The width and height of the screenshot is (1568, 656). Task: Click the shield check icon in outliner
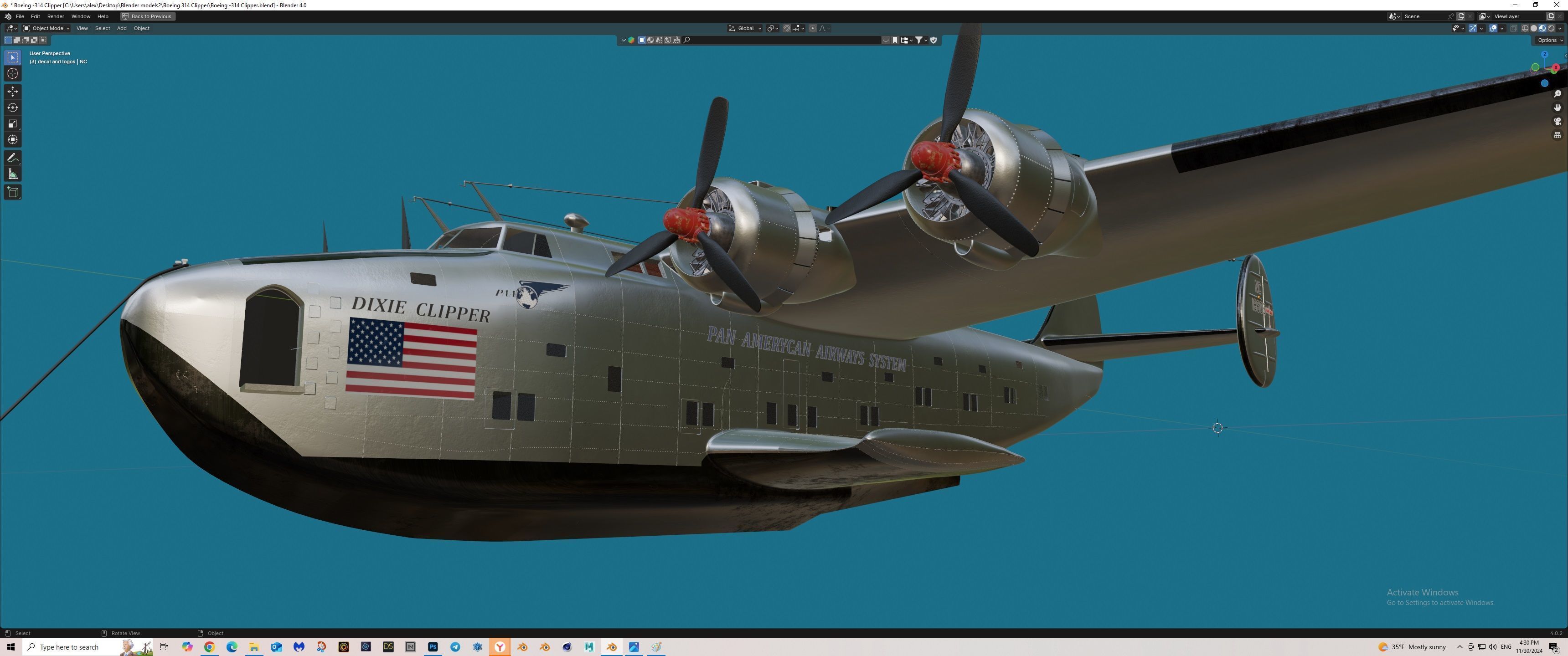click(x=934, y=40)
